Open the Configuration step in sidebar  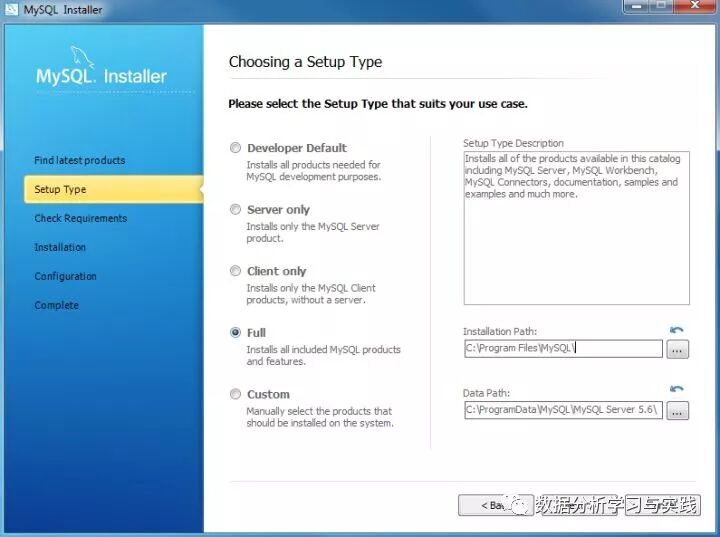(x=65, y=276)
